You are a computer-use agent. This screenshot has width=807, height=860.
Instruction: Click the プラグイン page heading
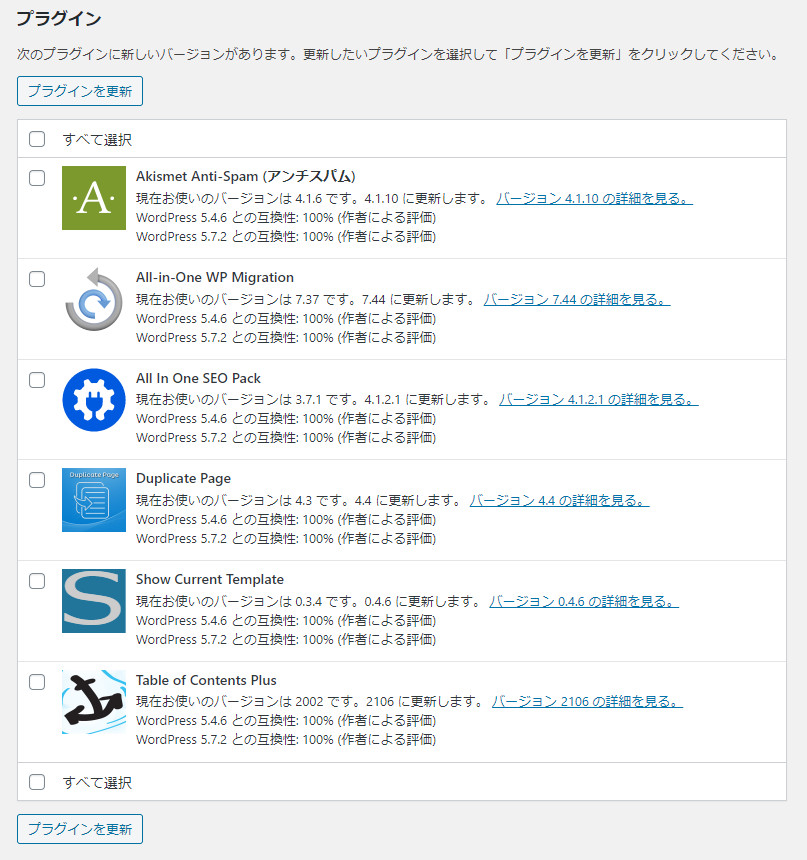(x=59, y=19)
